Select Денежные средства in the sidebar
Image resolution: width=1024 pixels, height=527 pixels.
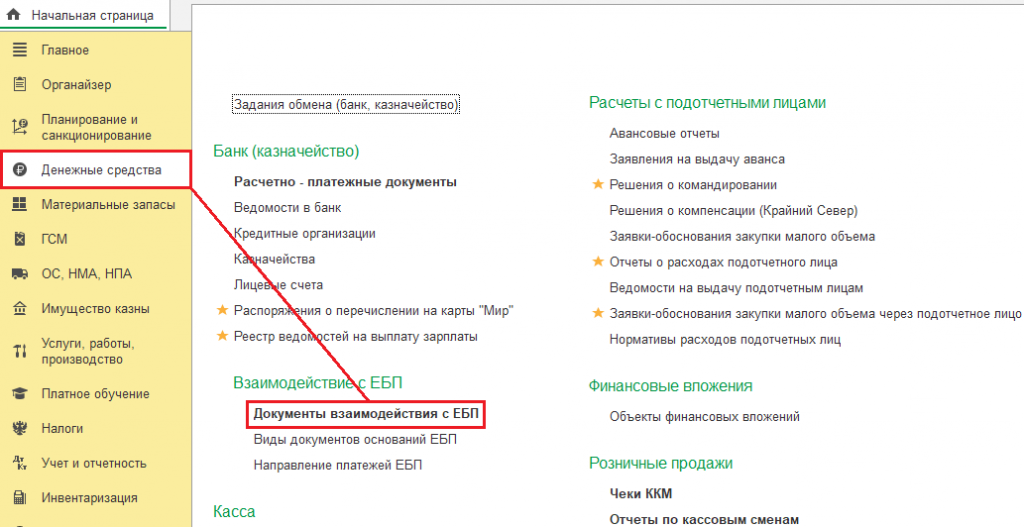(x=95, y=170)
